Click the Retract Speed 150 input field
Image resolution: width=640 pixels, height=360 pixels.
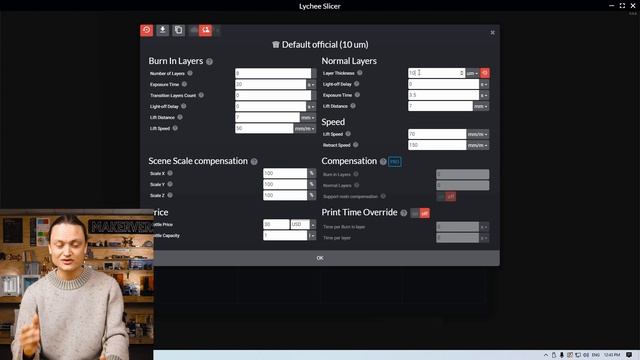tap(437, 145)
